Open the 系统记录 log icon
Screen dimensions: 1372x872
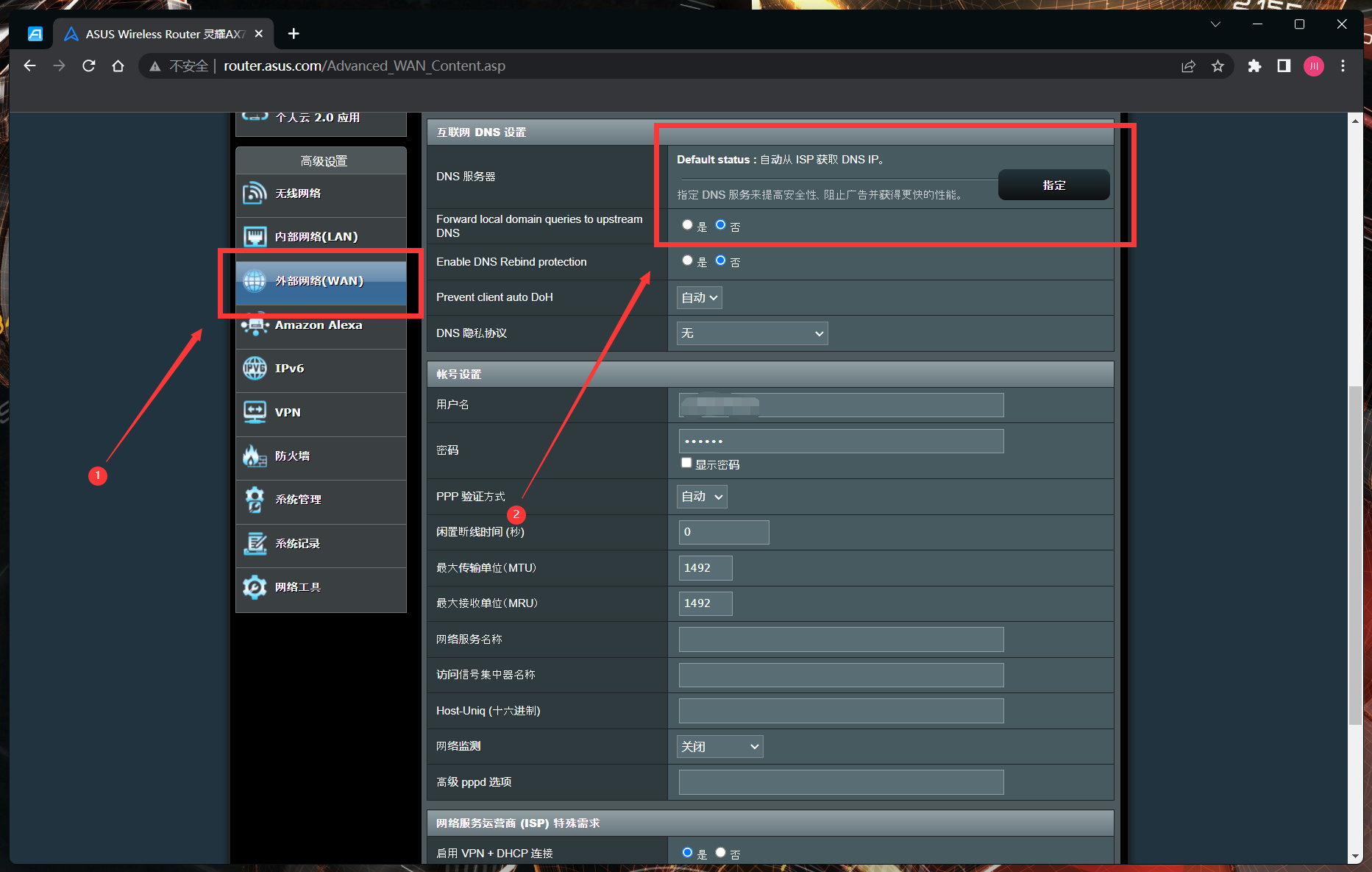point(255,543)
